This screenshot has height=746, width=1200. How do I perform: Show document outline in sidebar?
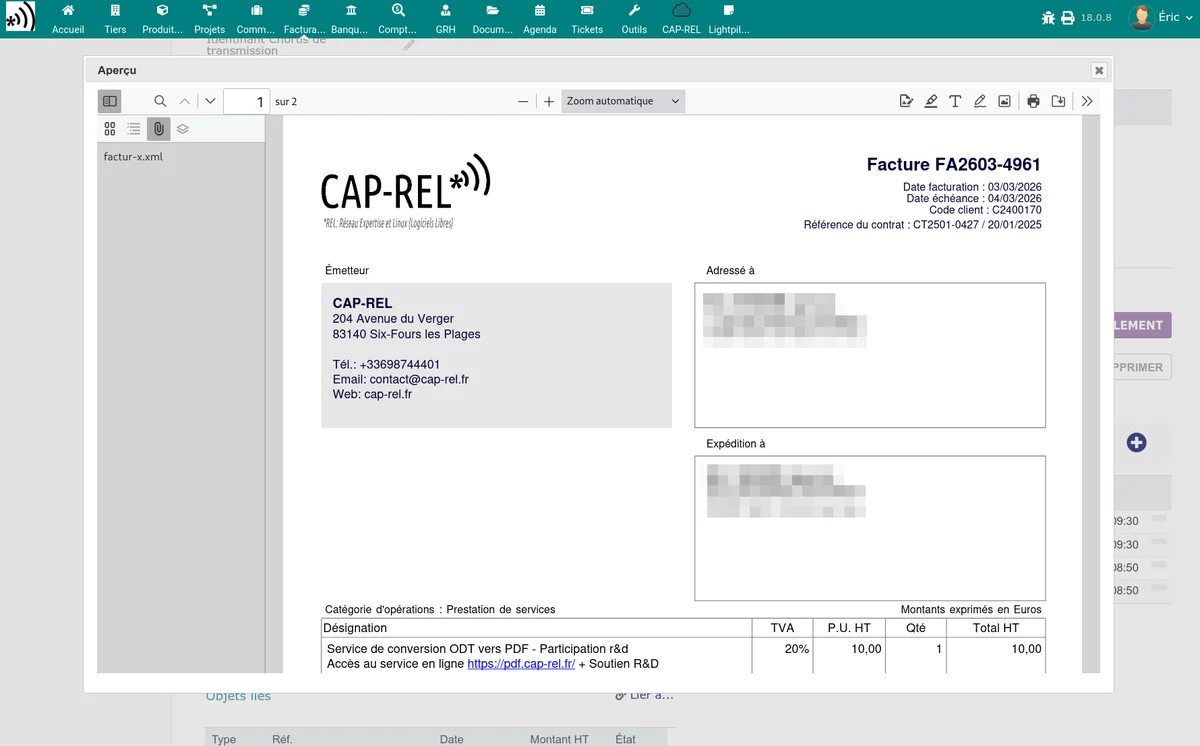click(134, 129)
